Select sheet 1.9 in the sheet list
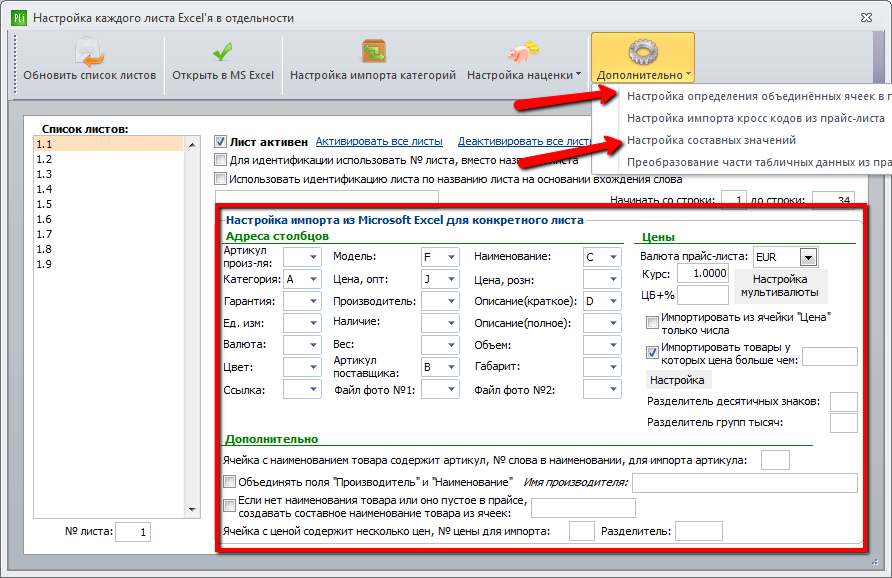892x578 pixels. 108,264
